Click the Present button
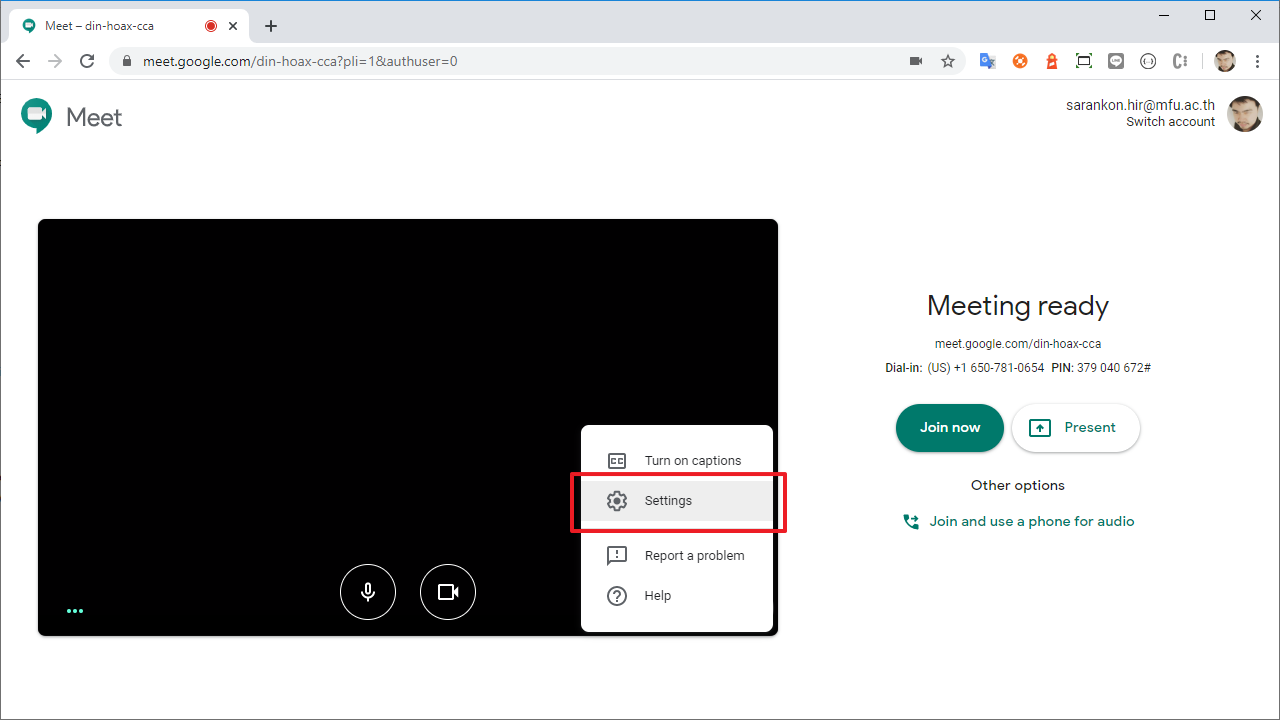1280x720 pixels. pos(1076,428)
